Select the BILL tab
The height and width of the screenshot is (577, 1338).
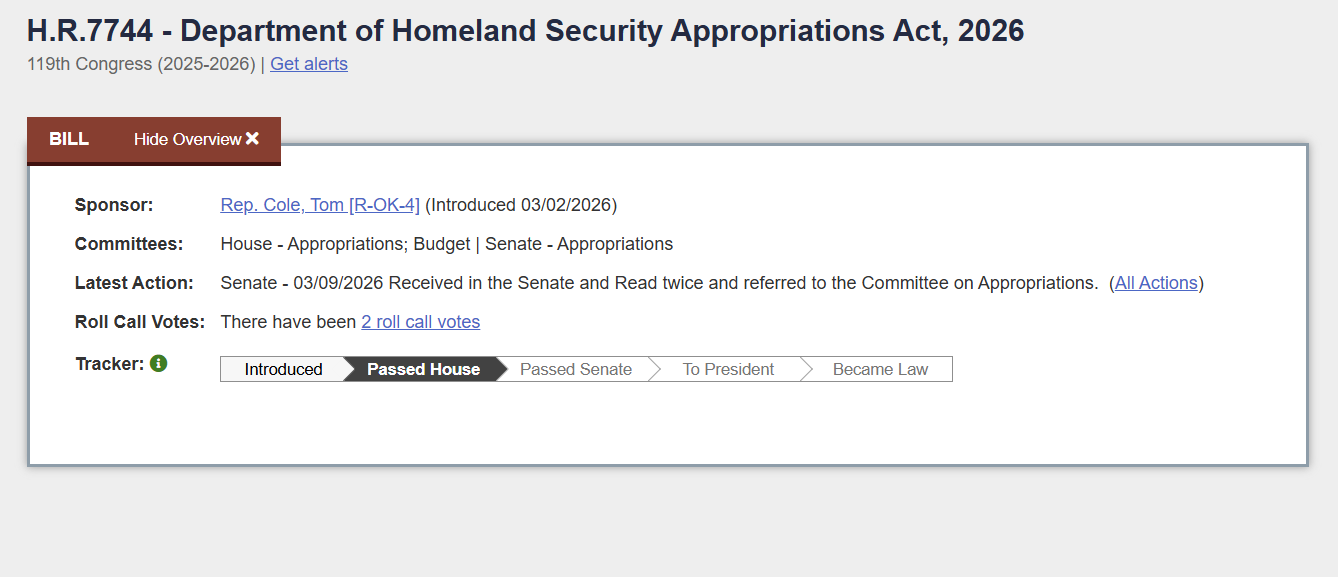tap(69, 139)
